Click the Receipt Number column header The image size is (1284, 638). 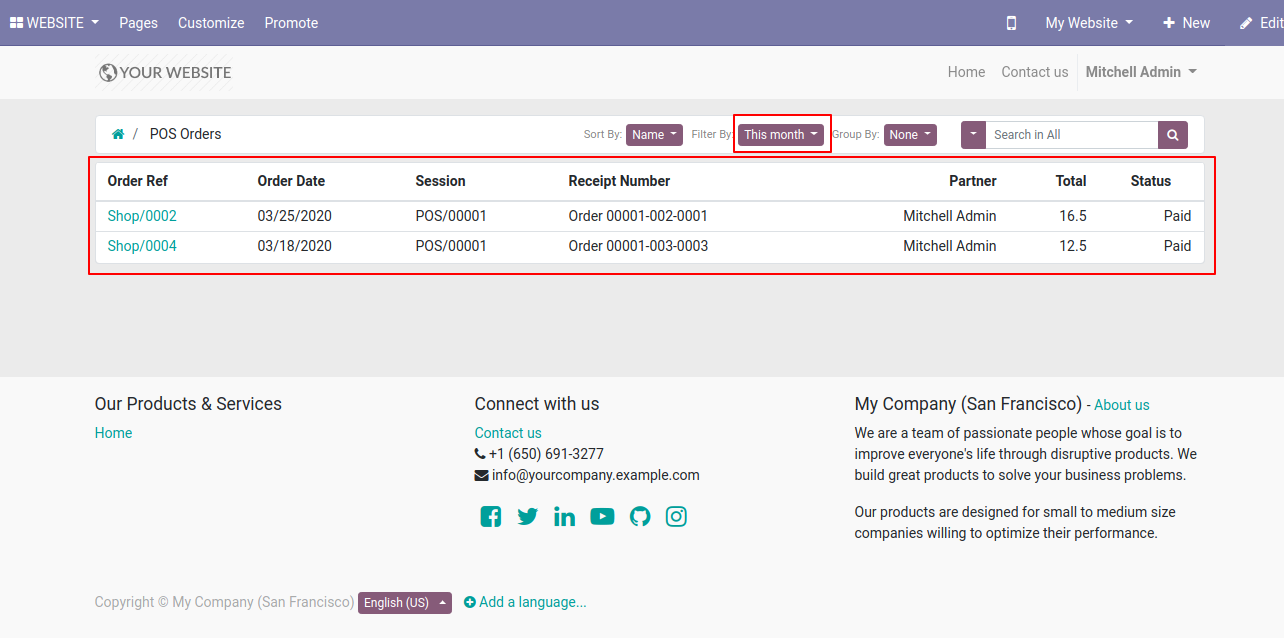[619, 181]
